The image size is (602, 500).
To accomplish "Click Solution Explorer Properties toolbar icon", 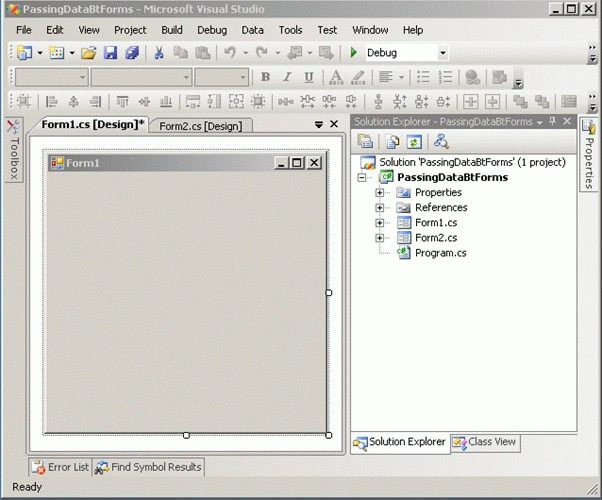I will [x=365, y=142].
